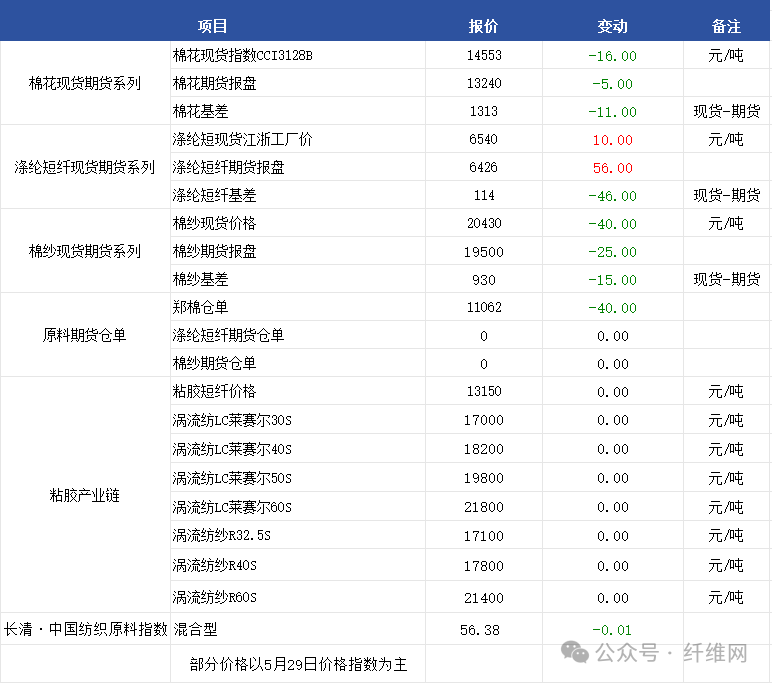Select the 涤纶短纤现货期货系列 category cell
772x683 pixels.
click(x=85, y=167)
